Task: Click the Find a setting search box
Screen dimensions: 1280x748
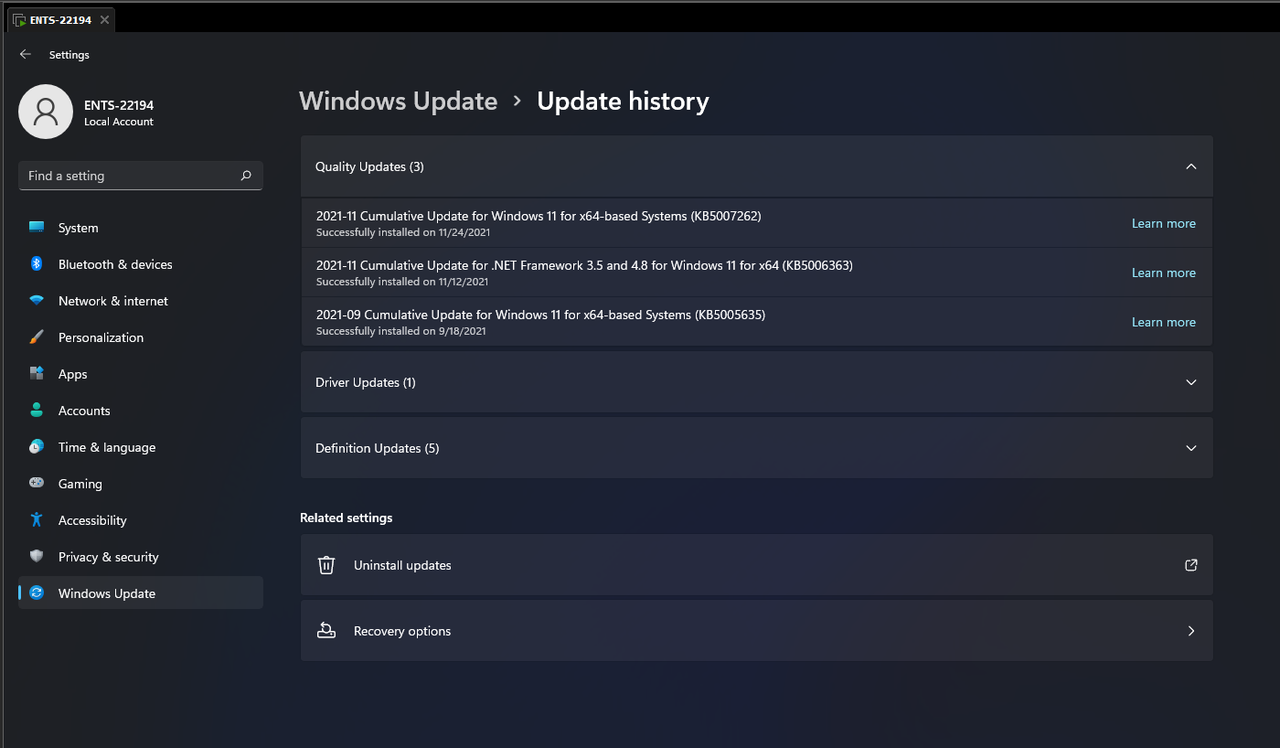Action: click(141, 176)
